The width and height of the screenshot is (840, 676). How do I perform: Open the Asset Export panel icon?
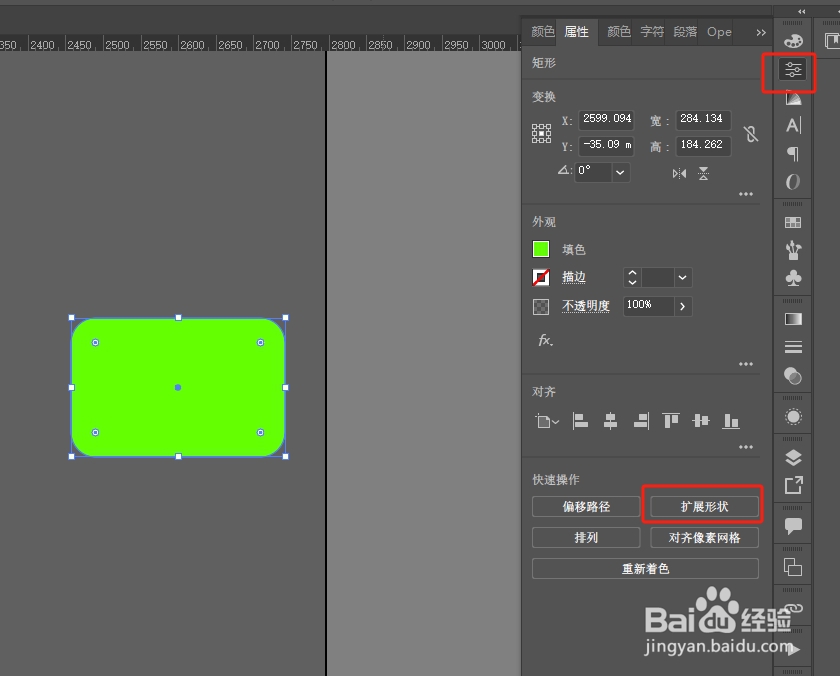[793, 485]
